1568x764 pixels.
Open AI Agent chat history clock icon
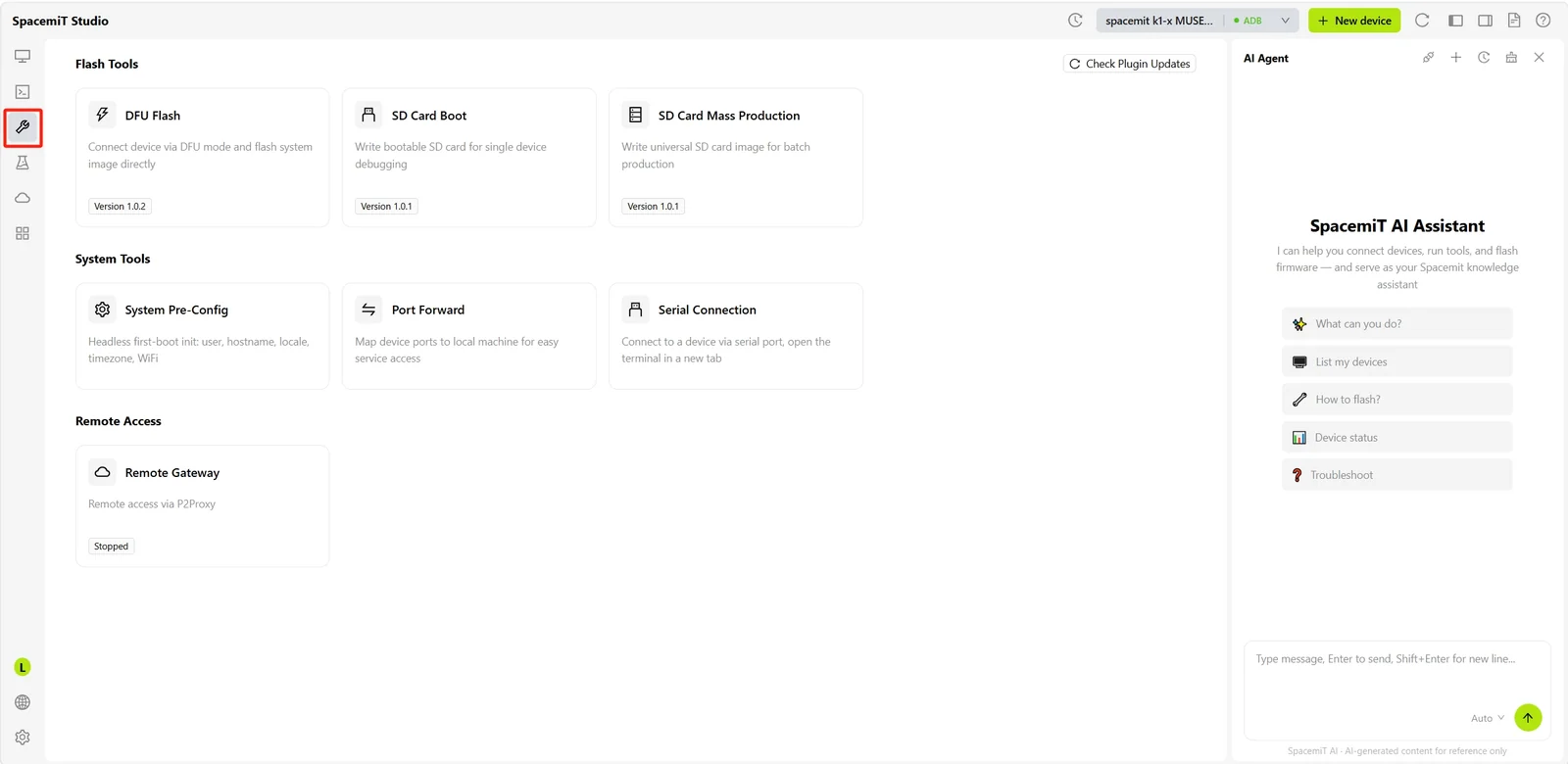1484,58
